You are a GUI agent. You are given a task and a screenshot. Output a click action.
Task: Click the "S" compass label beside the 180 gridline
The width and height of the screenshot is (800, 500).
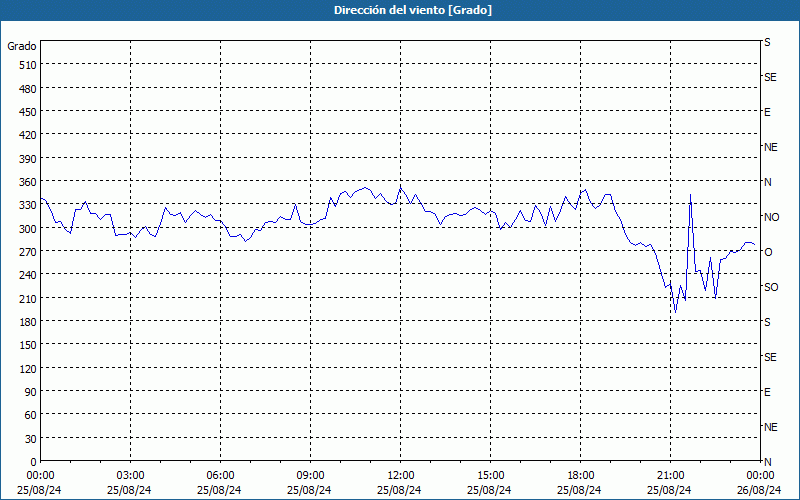pyautogui.click(x=767, y=322)
